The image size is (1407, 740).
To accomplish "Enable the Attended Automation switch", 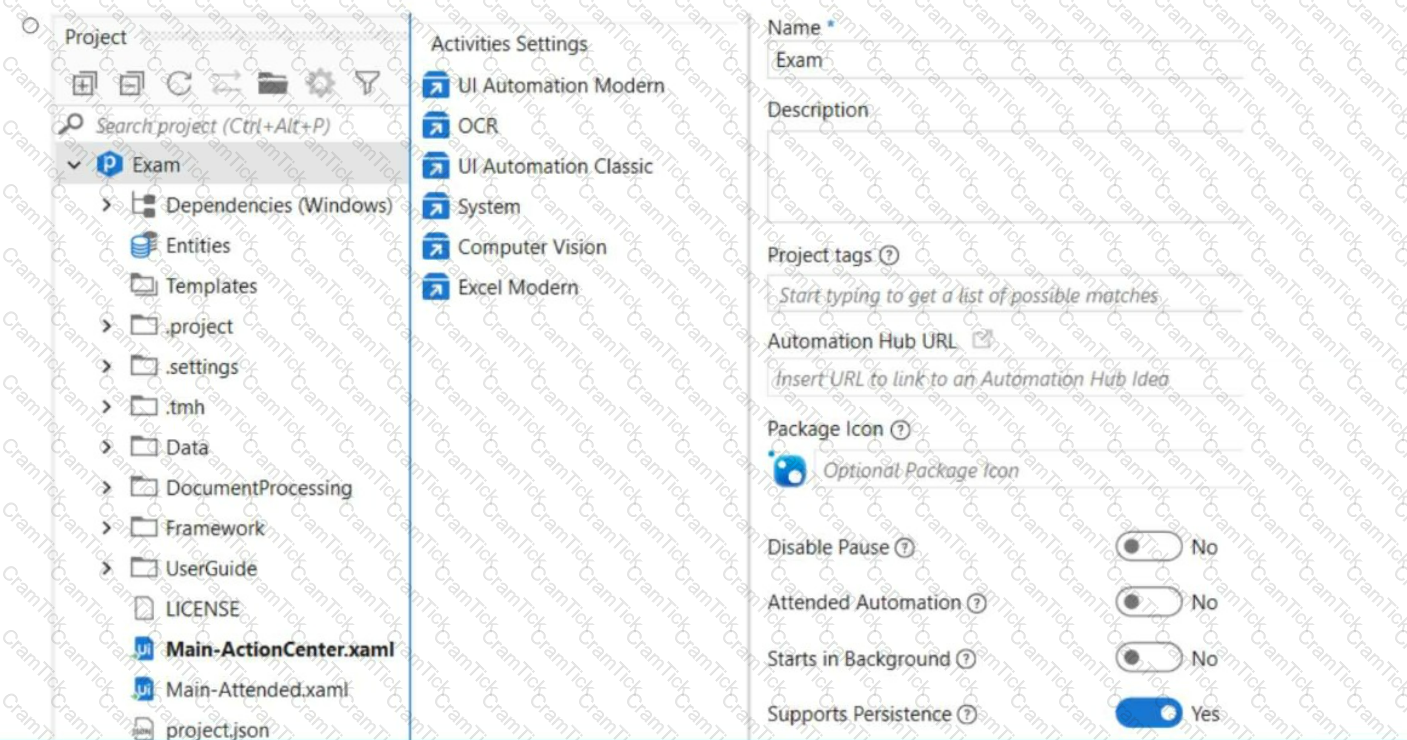I will coord(1148,603).
